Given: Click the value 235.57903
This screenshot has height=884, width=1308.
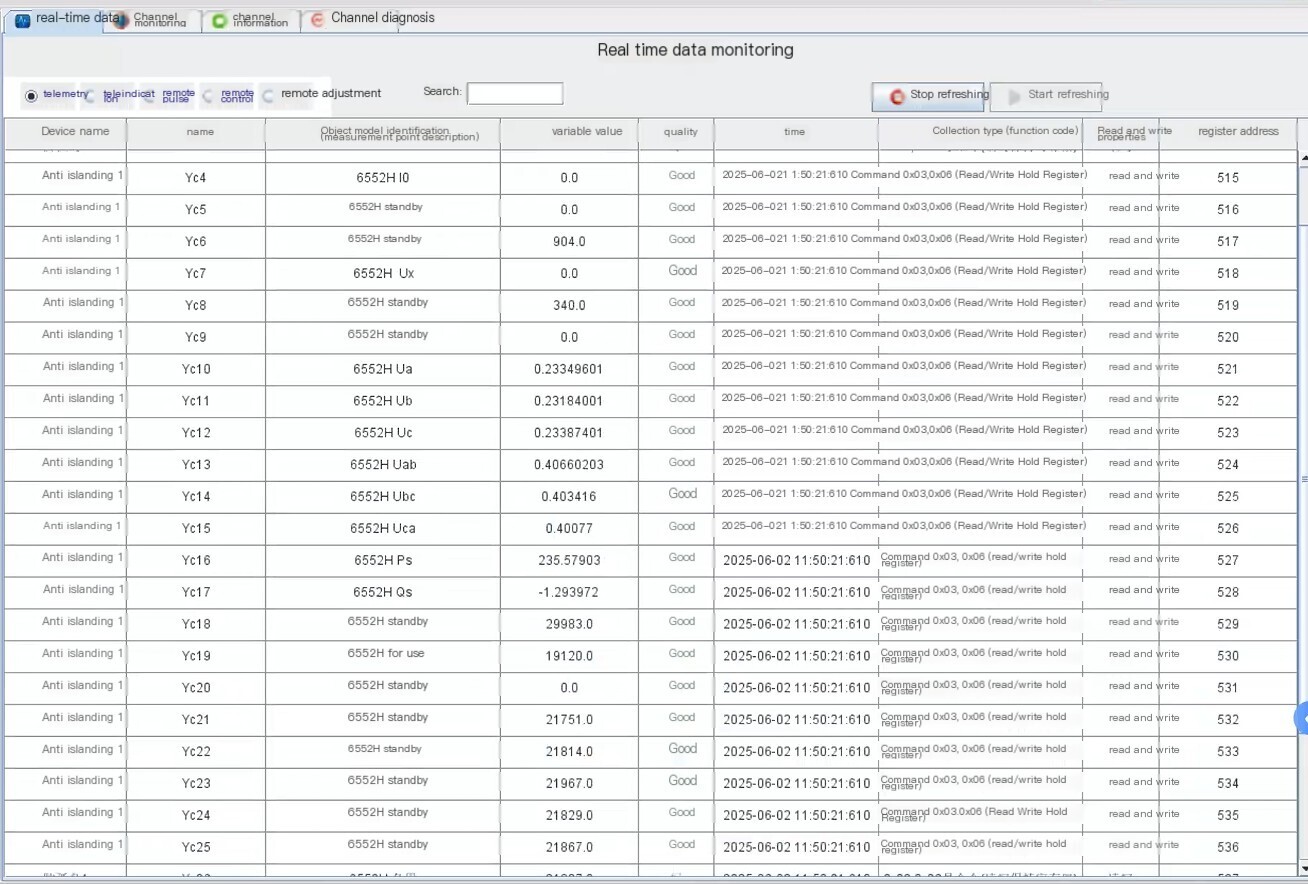Looking at the screenshot, I should point(569,561).
